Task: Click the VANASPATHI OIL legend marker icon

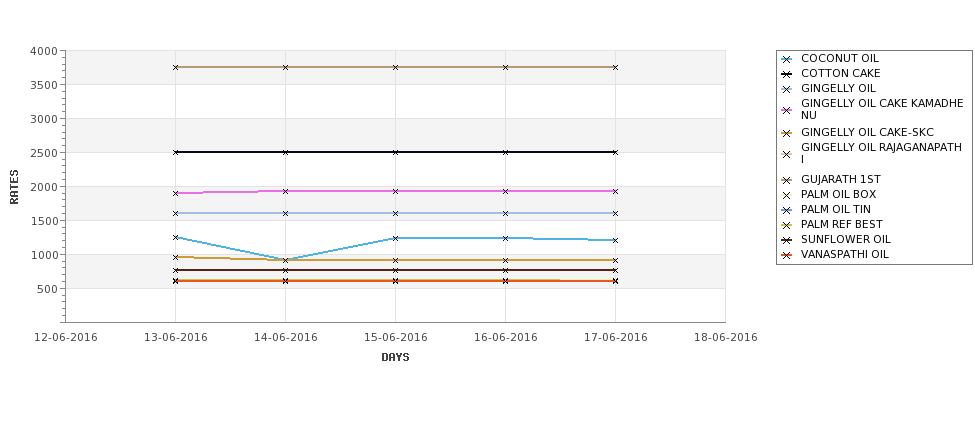Action: tap(787, 255)
